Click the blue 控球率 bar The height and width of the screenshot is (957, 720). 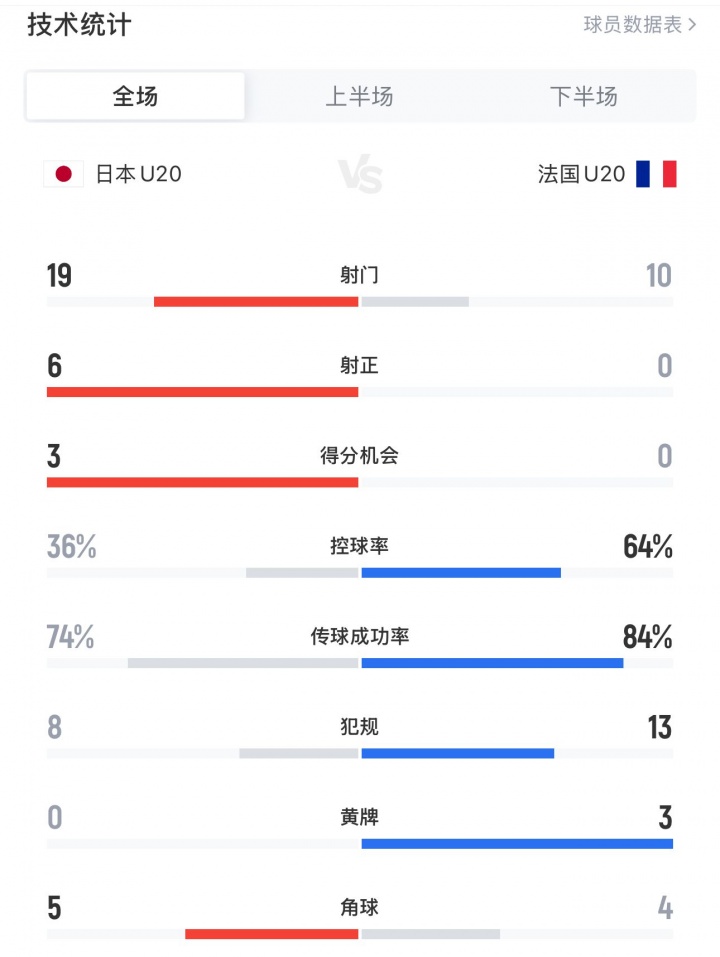pyautogui.click(x=461, y=573)
